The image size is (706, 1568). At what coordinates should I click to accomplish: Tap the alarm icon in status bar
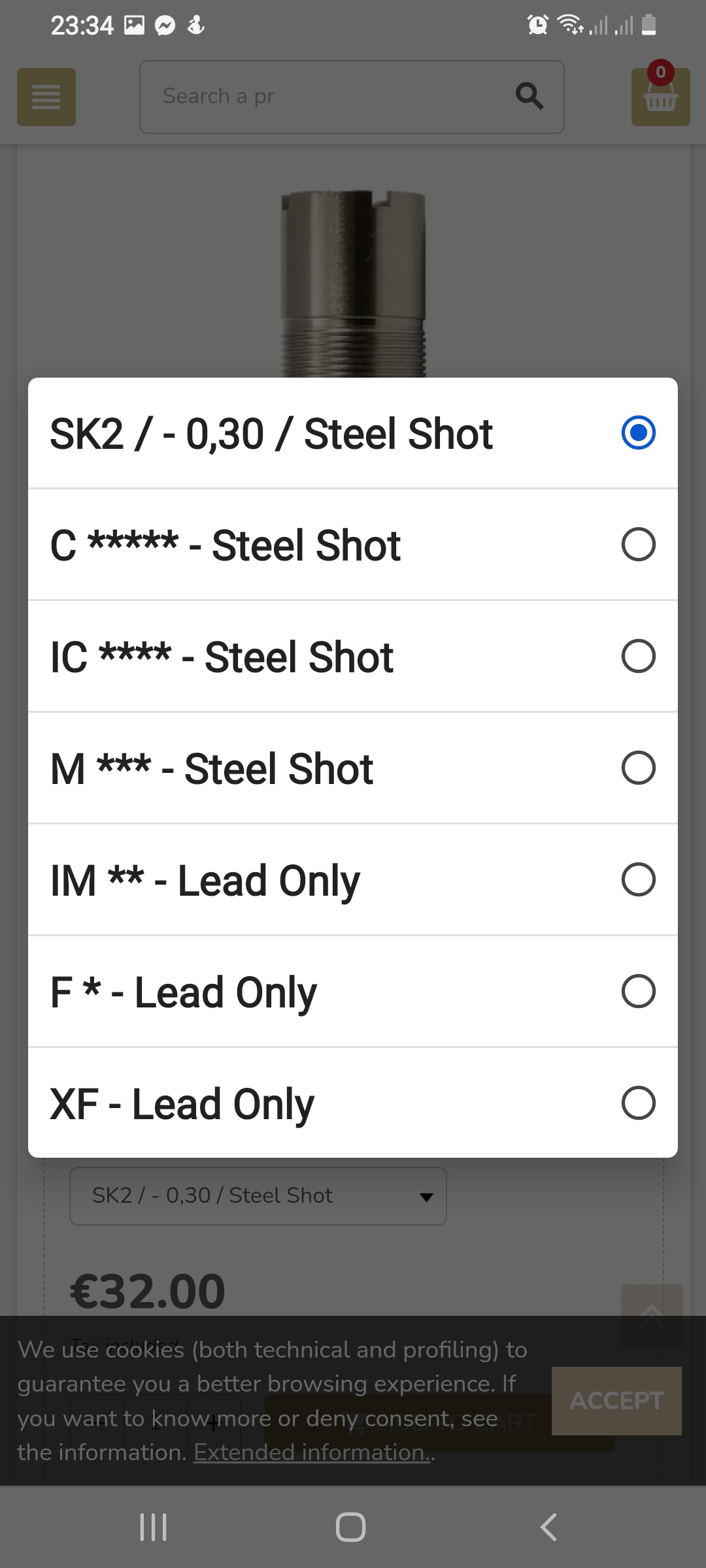pyautogui.click(x=537, y=25)
